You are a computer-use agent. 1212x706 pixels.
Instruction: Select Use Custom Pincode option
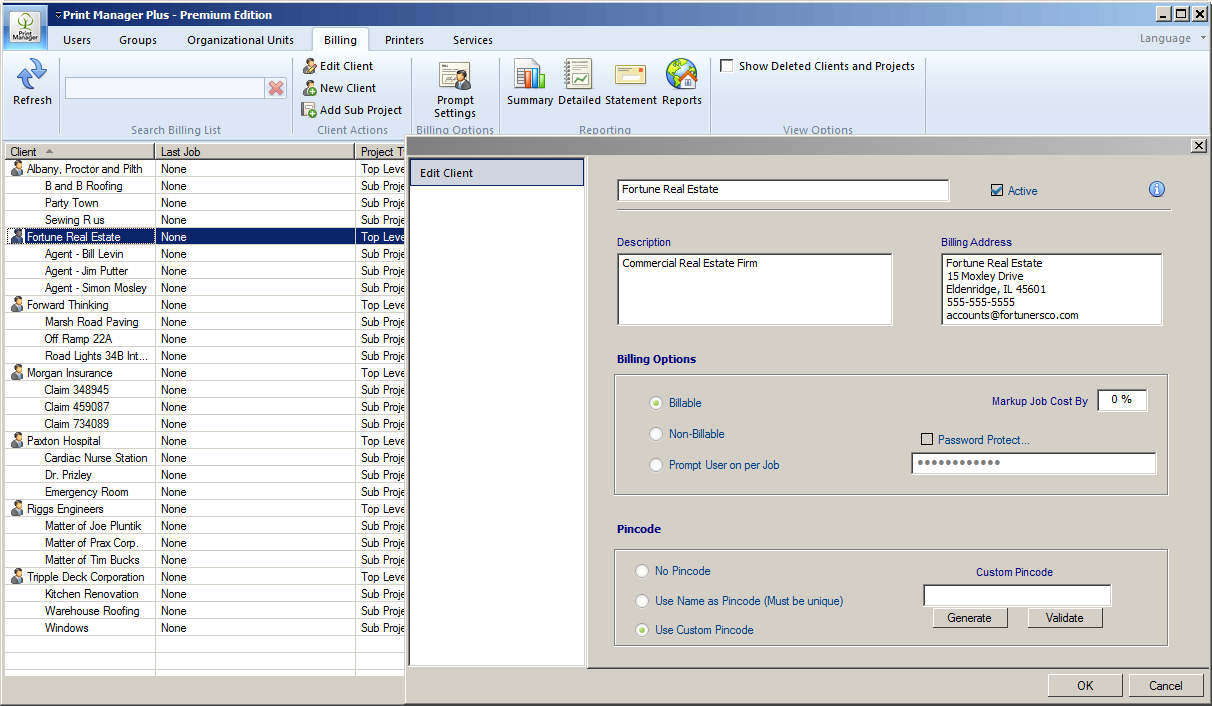coord(642,630)
